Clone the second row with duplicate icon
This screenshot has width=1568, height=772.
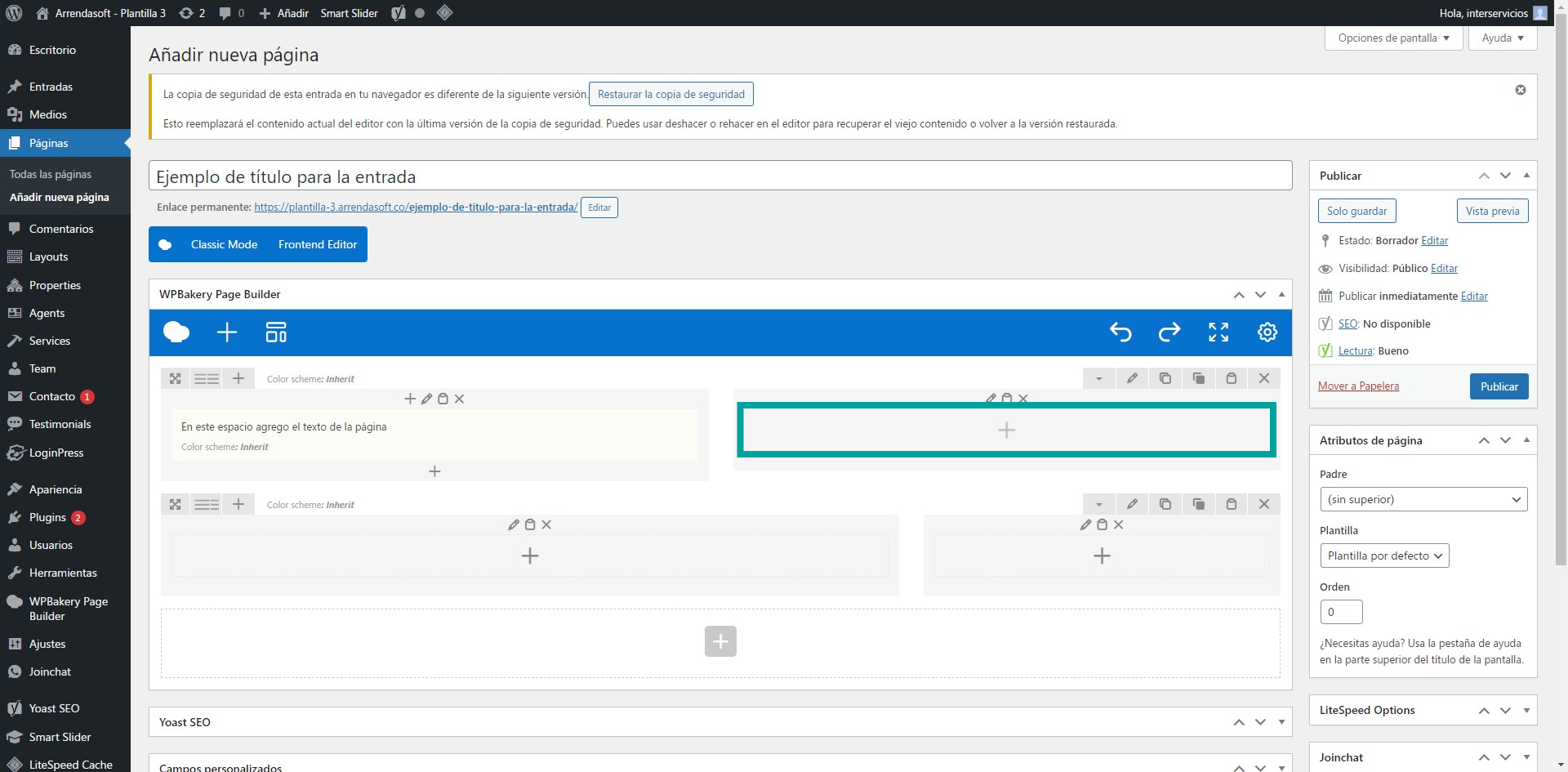[x=1165, y=505]
